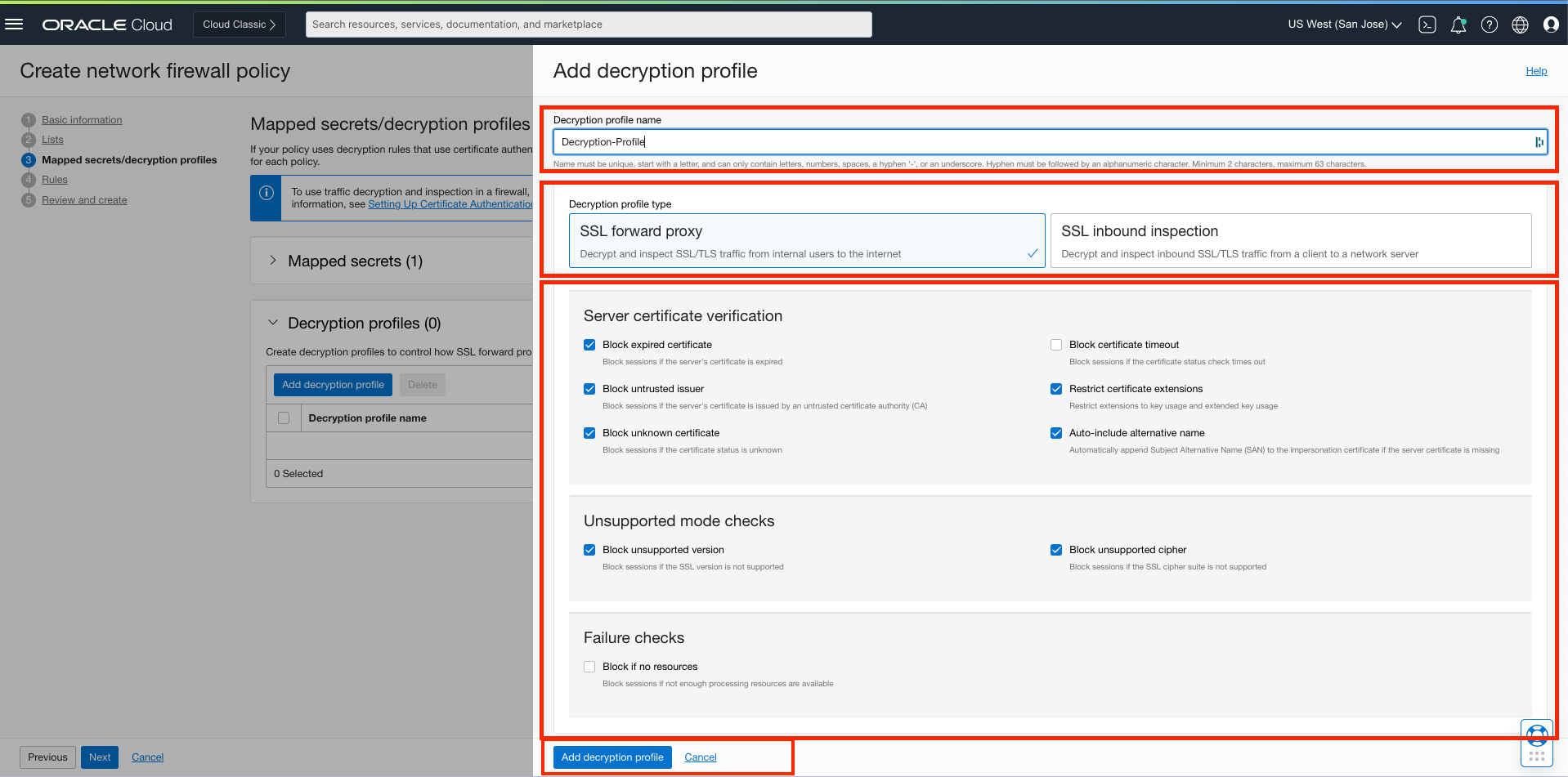Enable Block if no resources
This screenshot has width=1568, height=777.
pyautogui.click(x=589, y=666)
